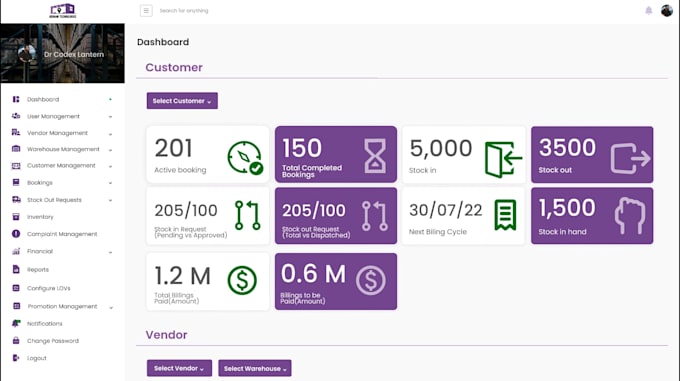Click the Dr Codex Lantern profile banner
680x381 pixels.
coord(62,53)
